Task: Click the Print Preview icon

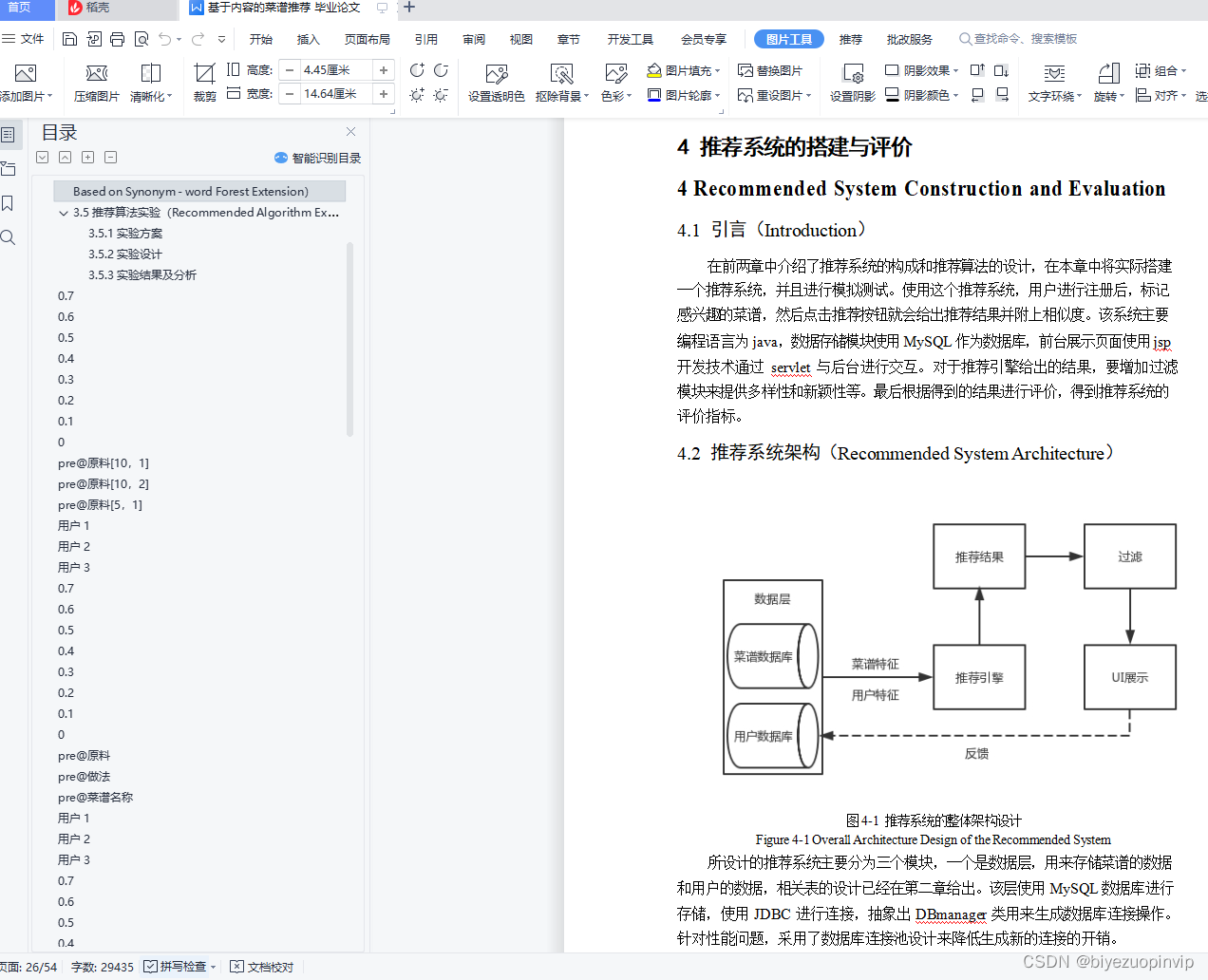Action: click(x=142, y=39)
